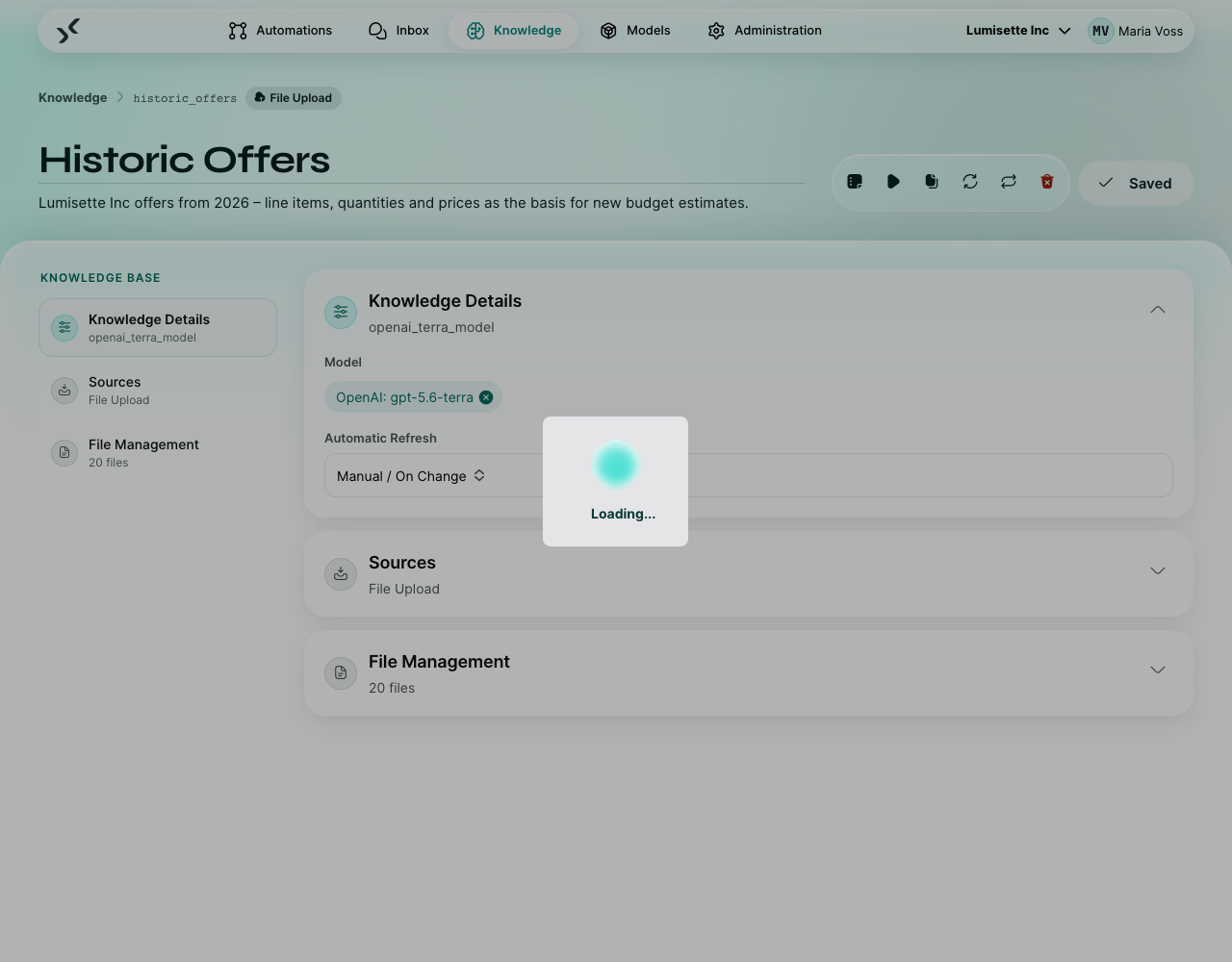Select Sources in the sidebar
Image resolution: width=1232 pixels, height=962 pixels.
pyautogui.click(x=158, y=390)
